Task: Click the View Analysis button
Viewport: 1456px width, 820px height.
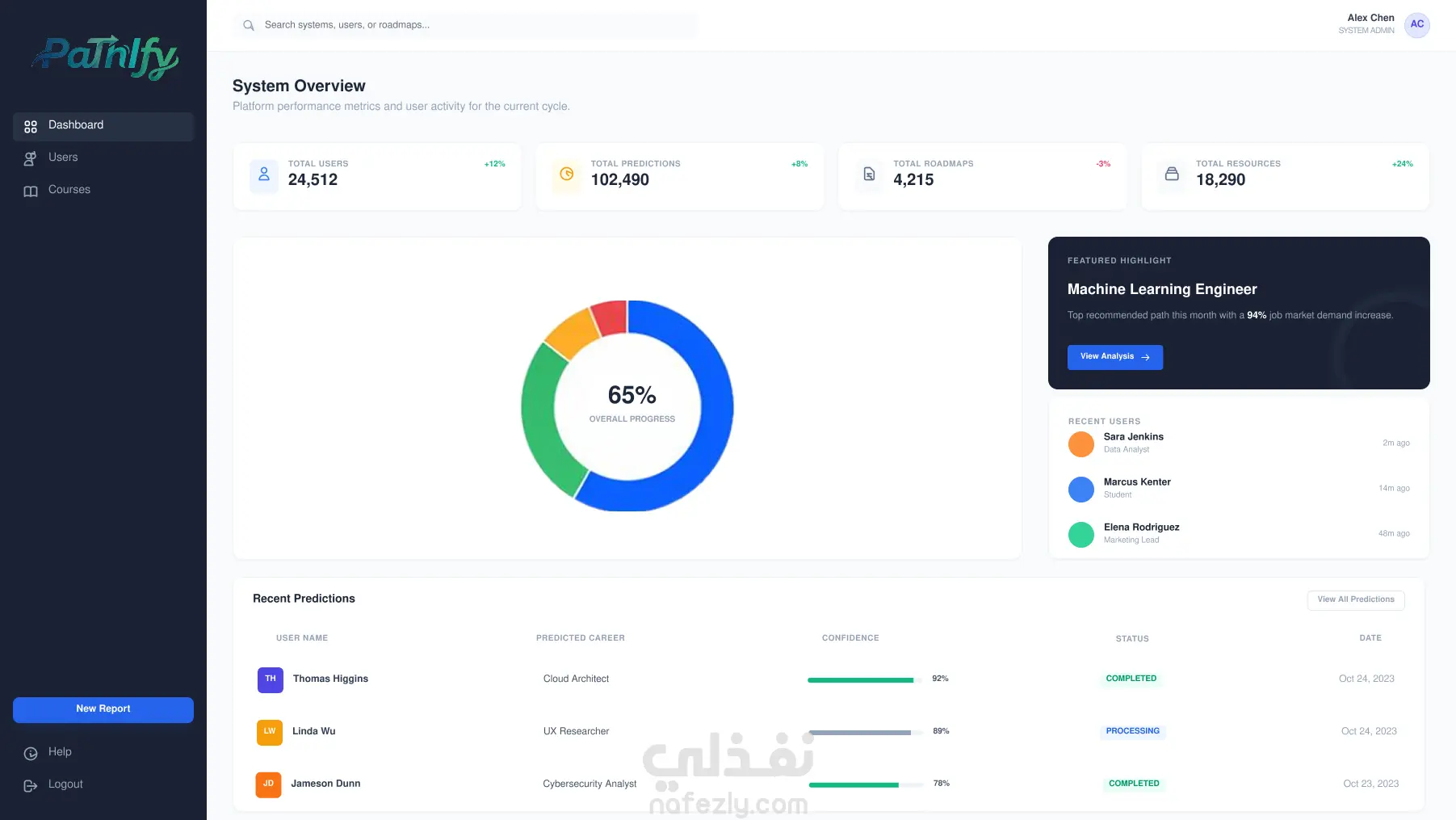Action: [x=1115, y=357]
